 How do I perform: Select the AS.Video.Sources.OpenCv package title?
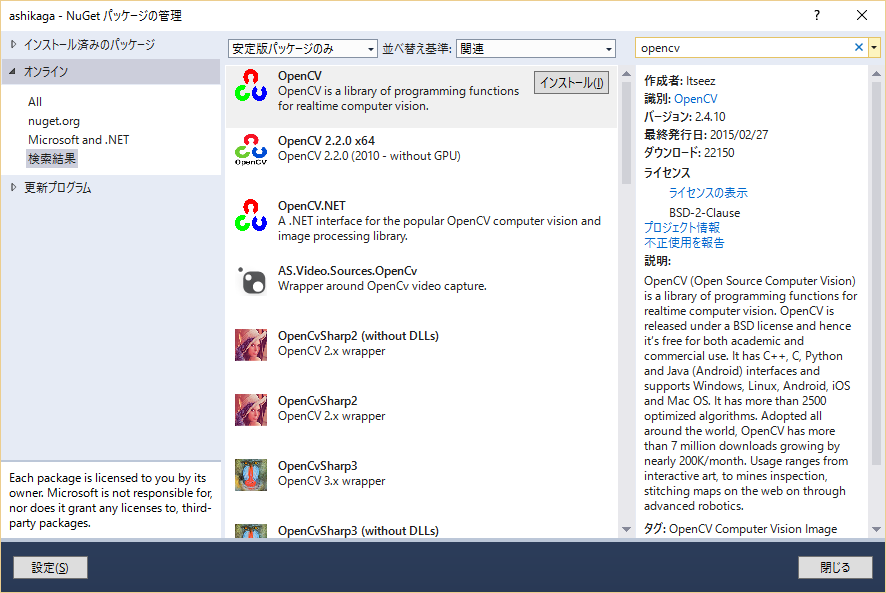[348, 271]
